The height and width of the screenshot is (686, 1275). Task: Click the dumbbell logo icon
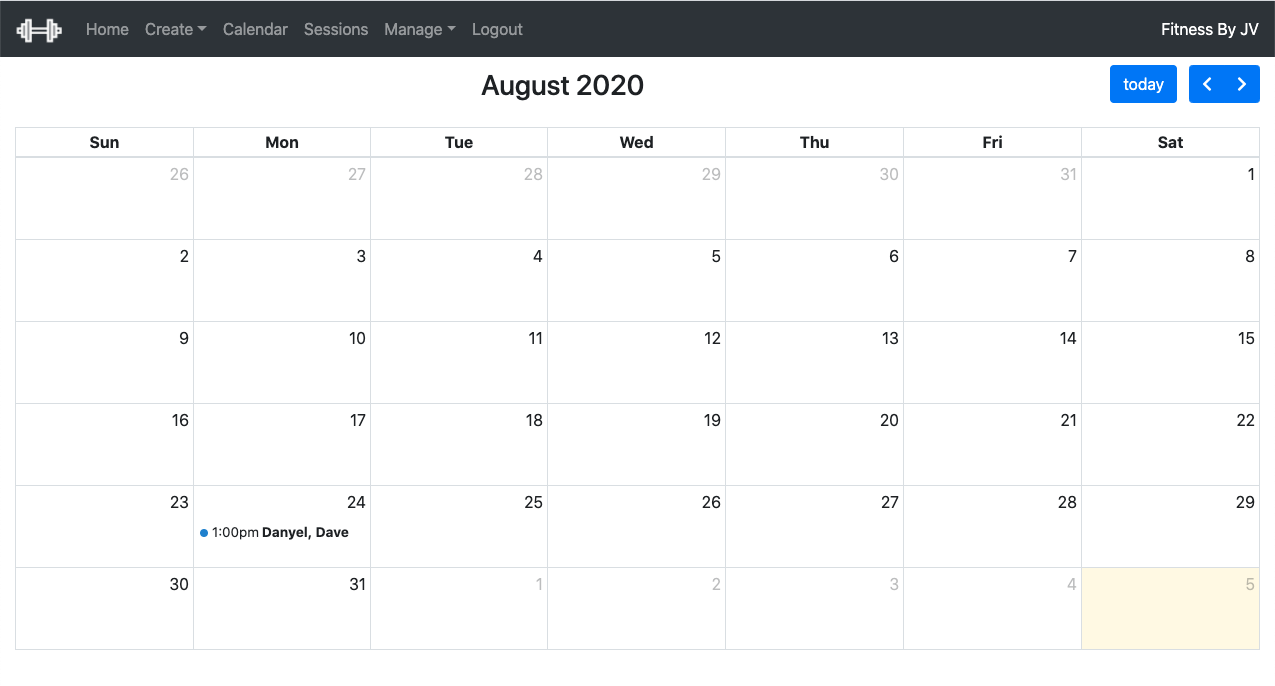click(x=39, y=30)
